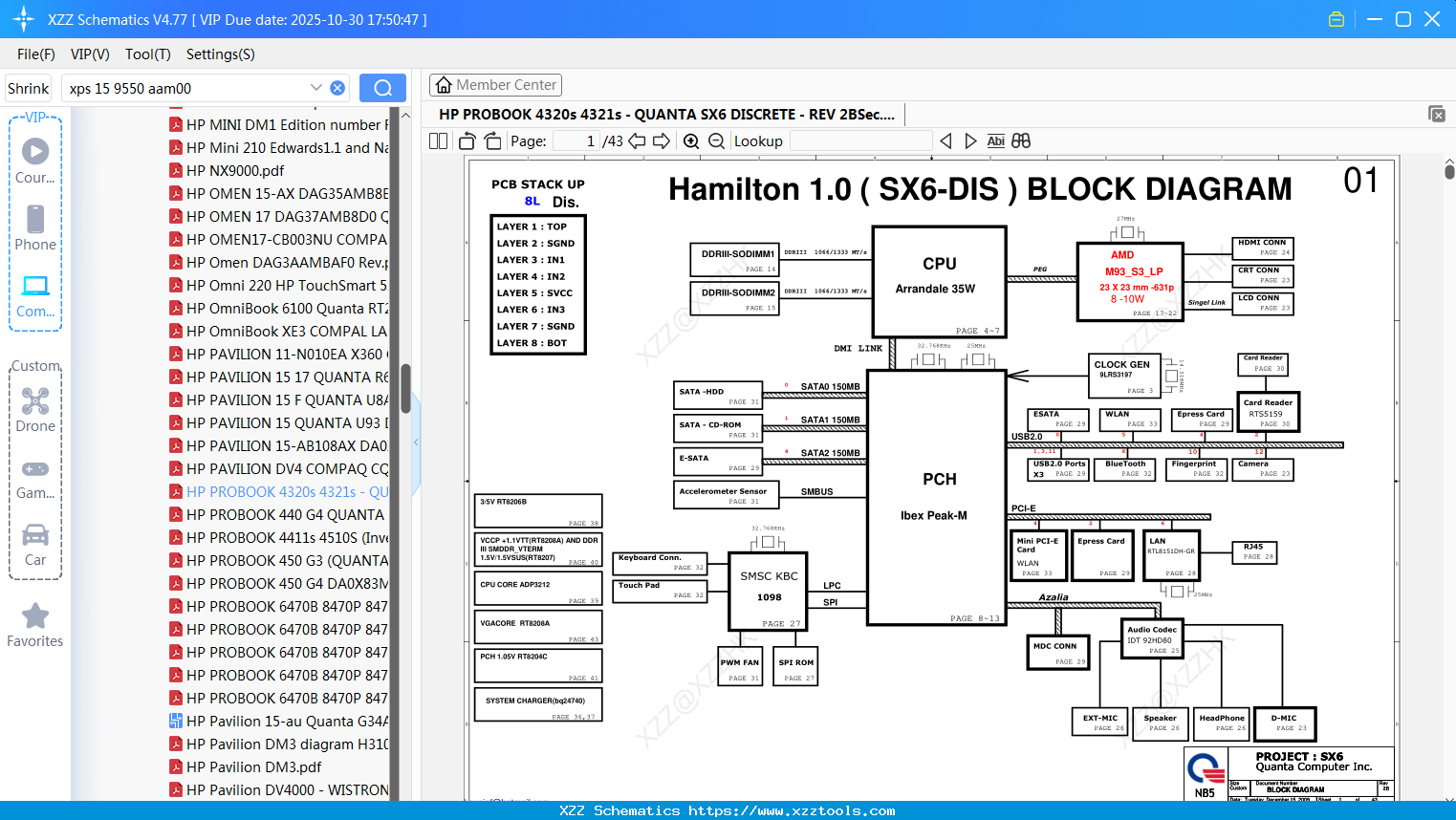Screen dimensions: 1456x820
Task: Click the binoculars search icon
Action: point(1021,140)
